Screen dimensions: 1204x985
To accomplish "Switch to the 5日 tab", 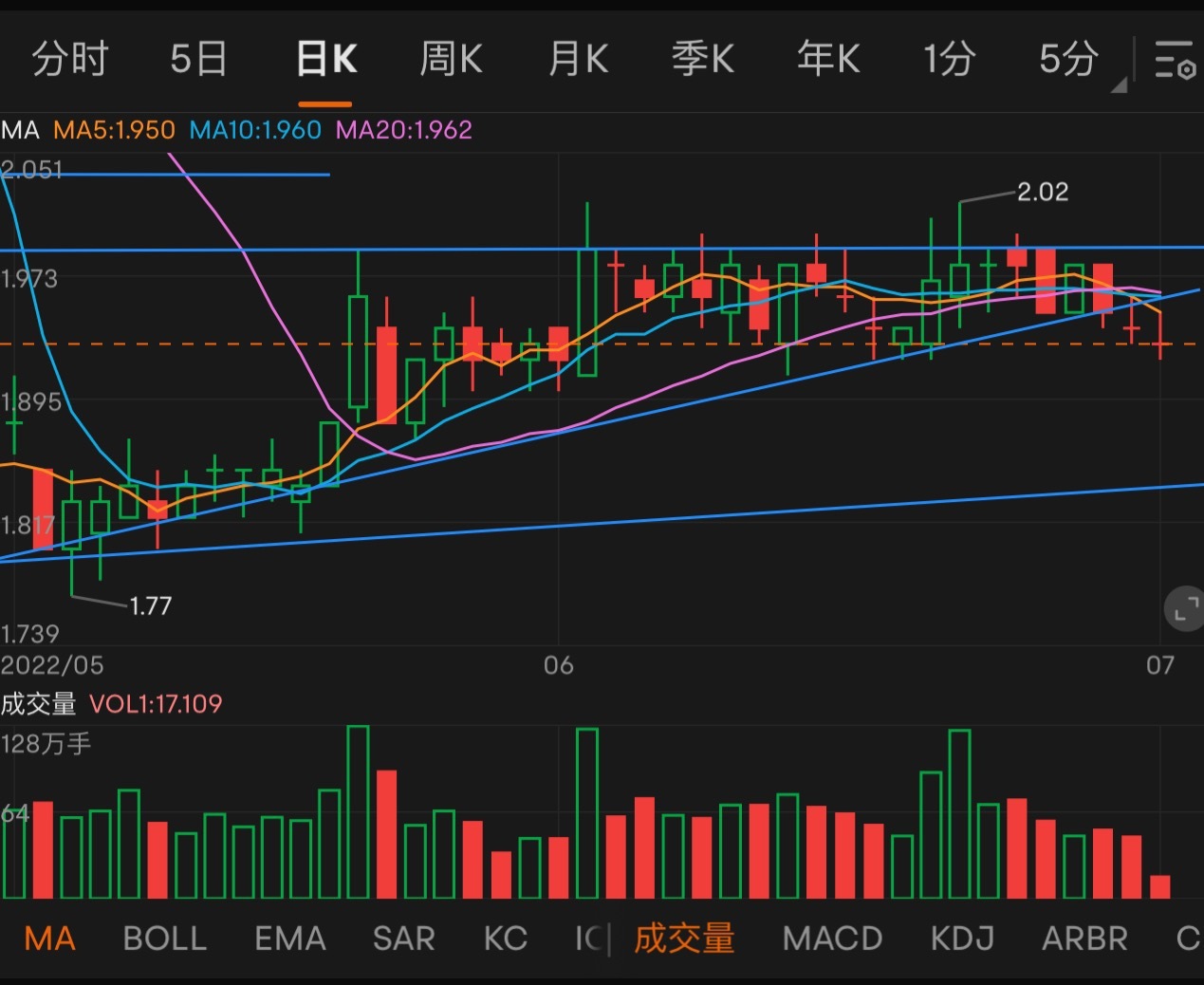I will (x=198, y=60).
